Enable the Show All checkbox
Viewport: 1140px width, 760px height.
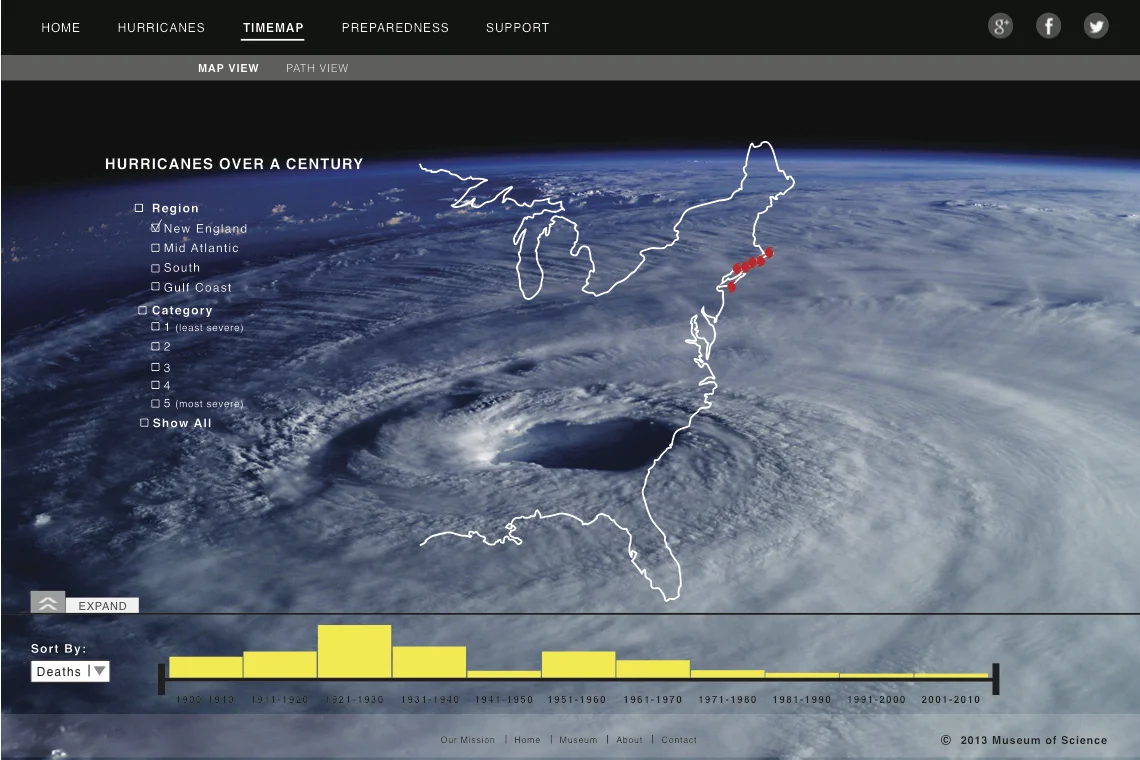coord(144,423)
